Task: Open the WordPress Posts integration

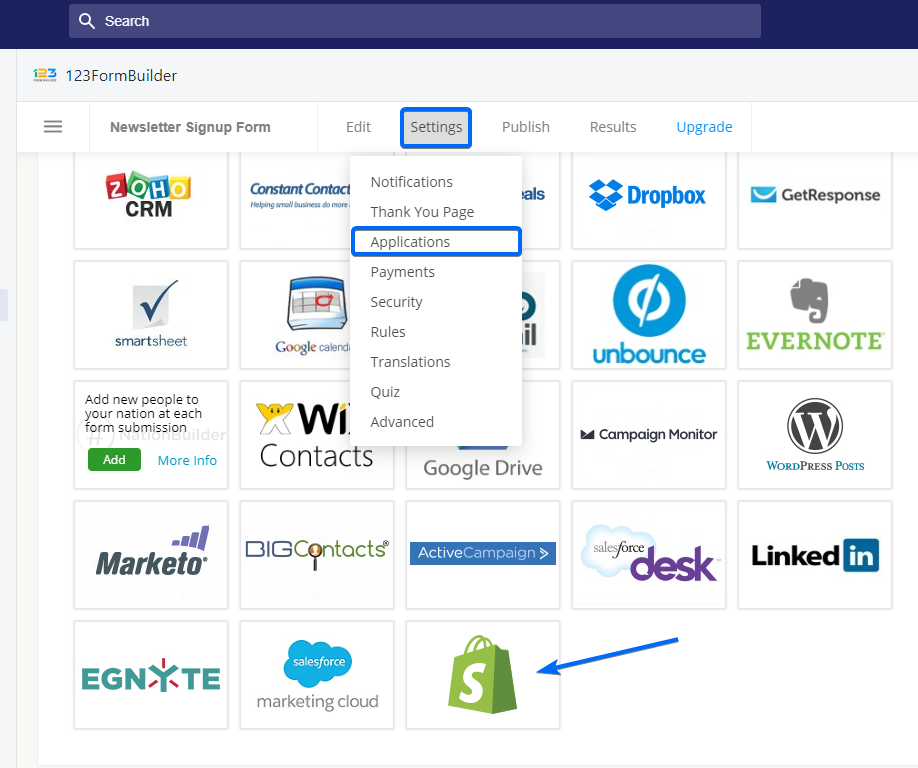Action: pos(814,435)
